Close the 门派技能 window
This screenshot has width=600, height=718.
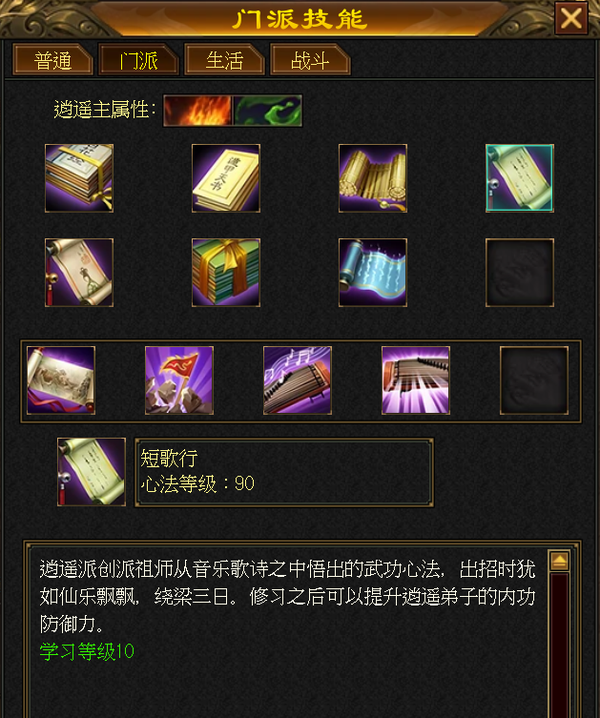click(x=571, y=18)
